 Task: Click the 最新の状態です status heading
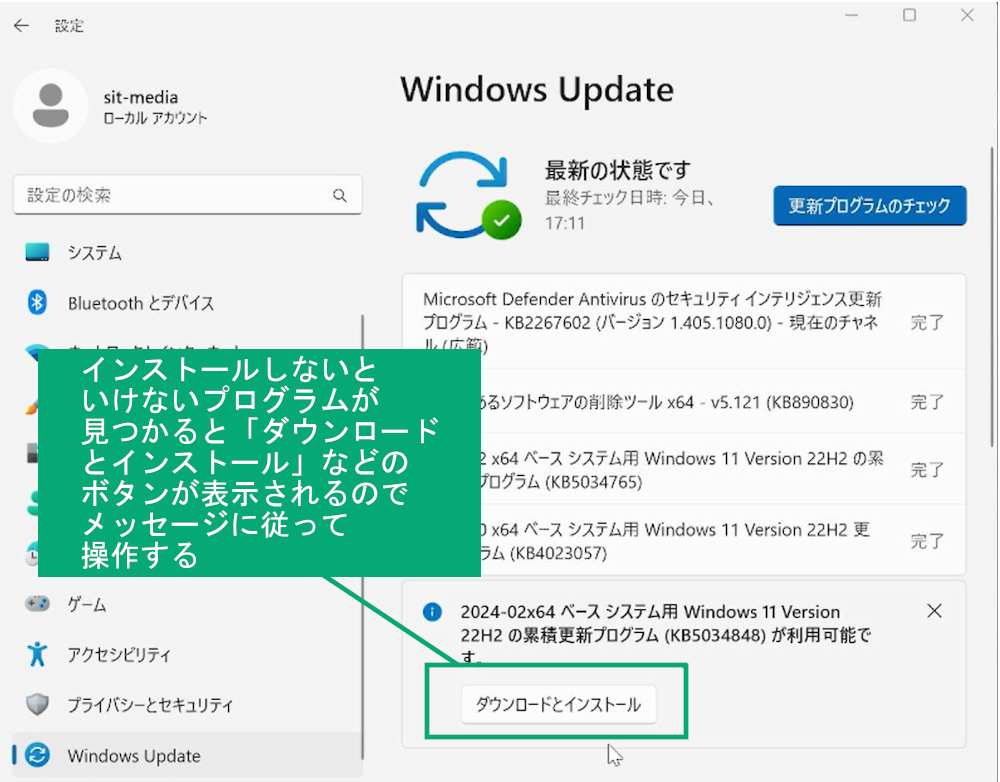point(617,170)
